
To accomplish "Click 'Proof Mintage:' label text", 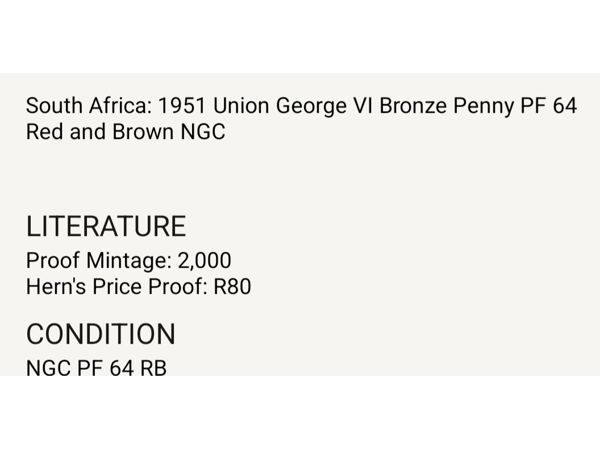I will pyautogui.click(x=98, y=262).
